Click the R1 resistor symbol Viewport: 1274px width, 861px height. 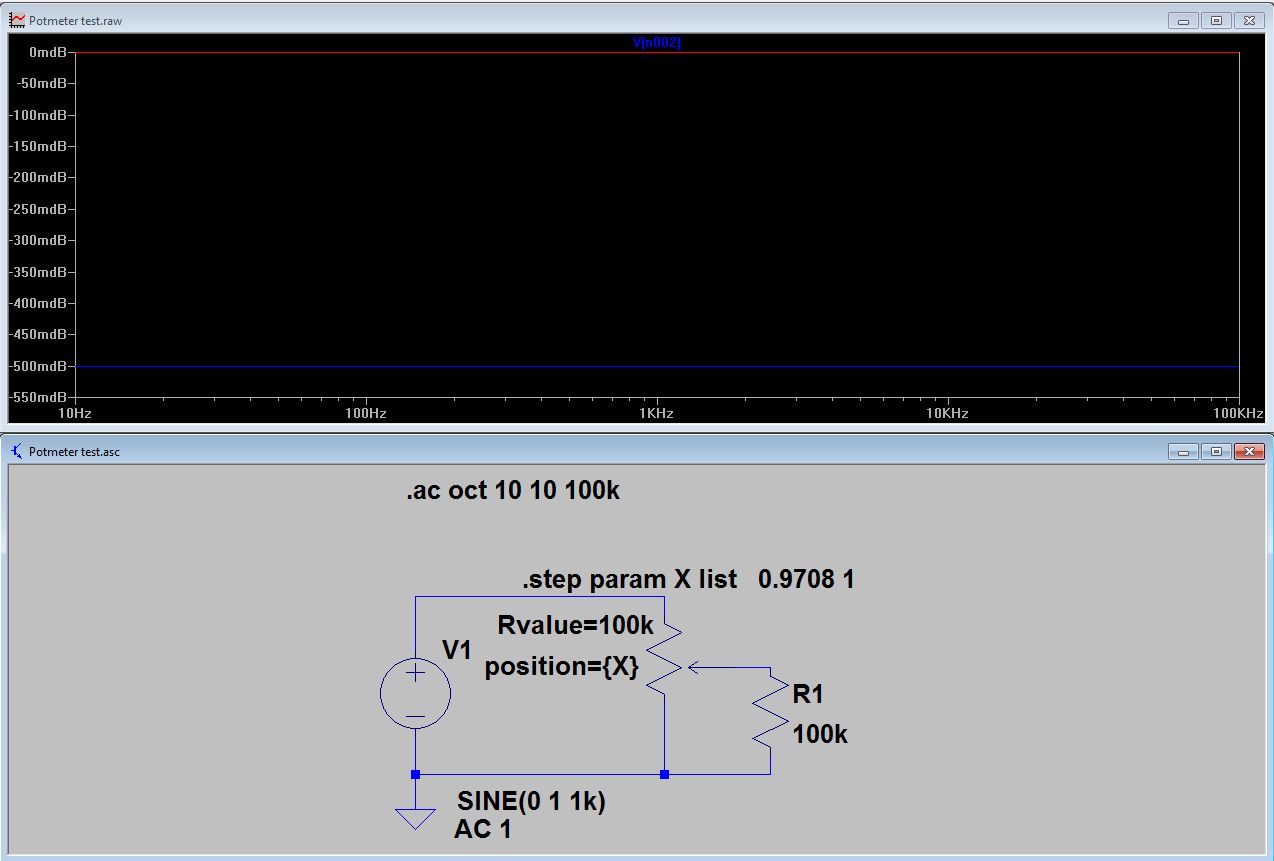pos(770,710)
